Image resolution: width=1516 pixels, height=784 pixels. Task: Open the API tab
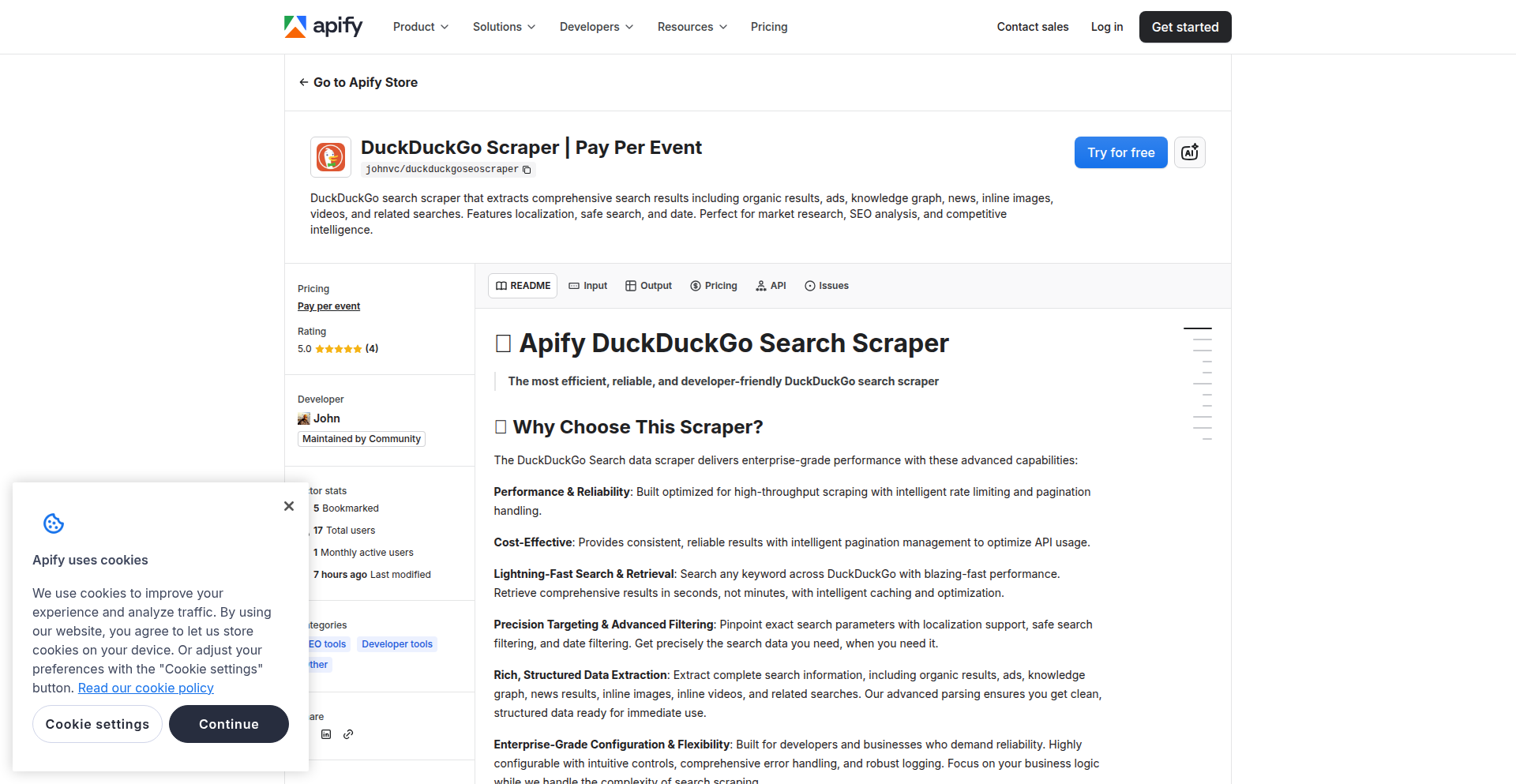[x=771, y=285]
